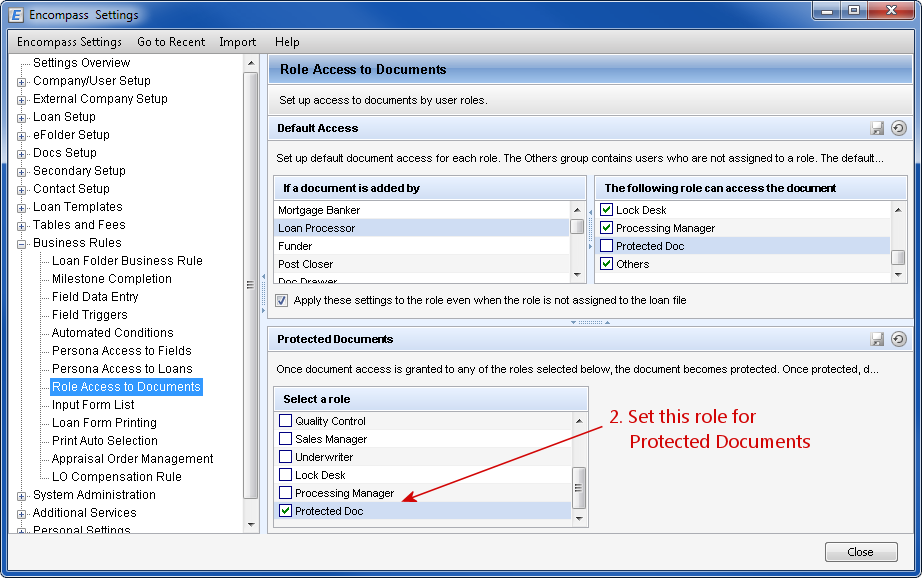Uncheck Lock Desk role access

tap(606, 210)
